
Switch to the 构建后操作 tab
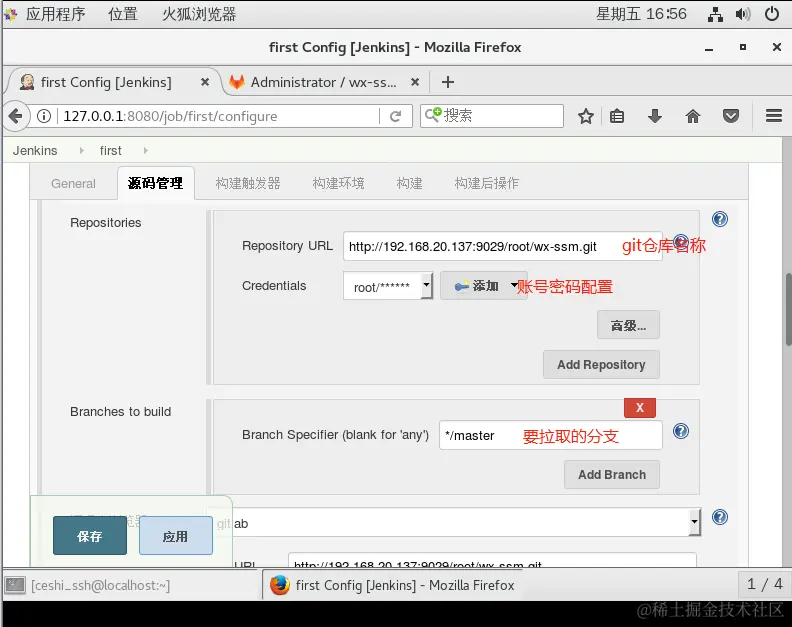coord(486,183)
